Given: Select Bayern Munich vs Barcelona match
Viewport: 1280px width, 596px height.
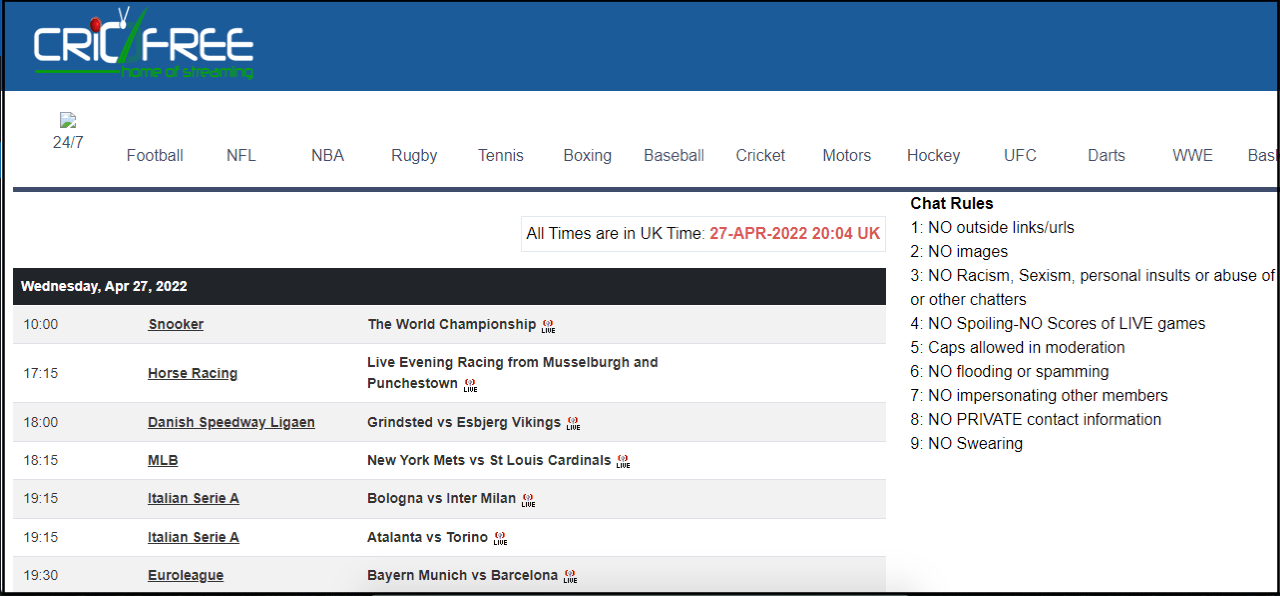Looking at the screenshot, I should tap(463, 575).
